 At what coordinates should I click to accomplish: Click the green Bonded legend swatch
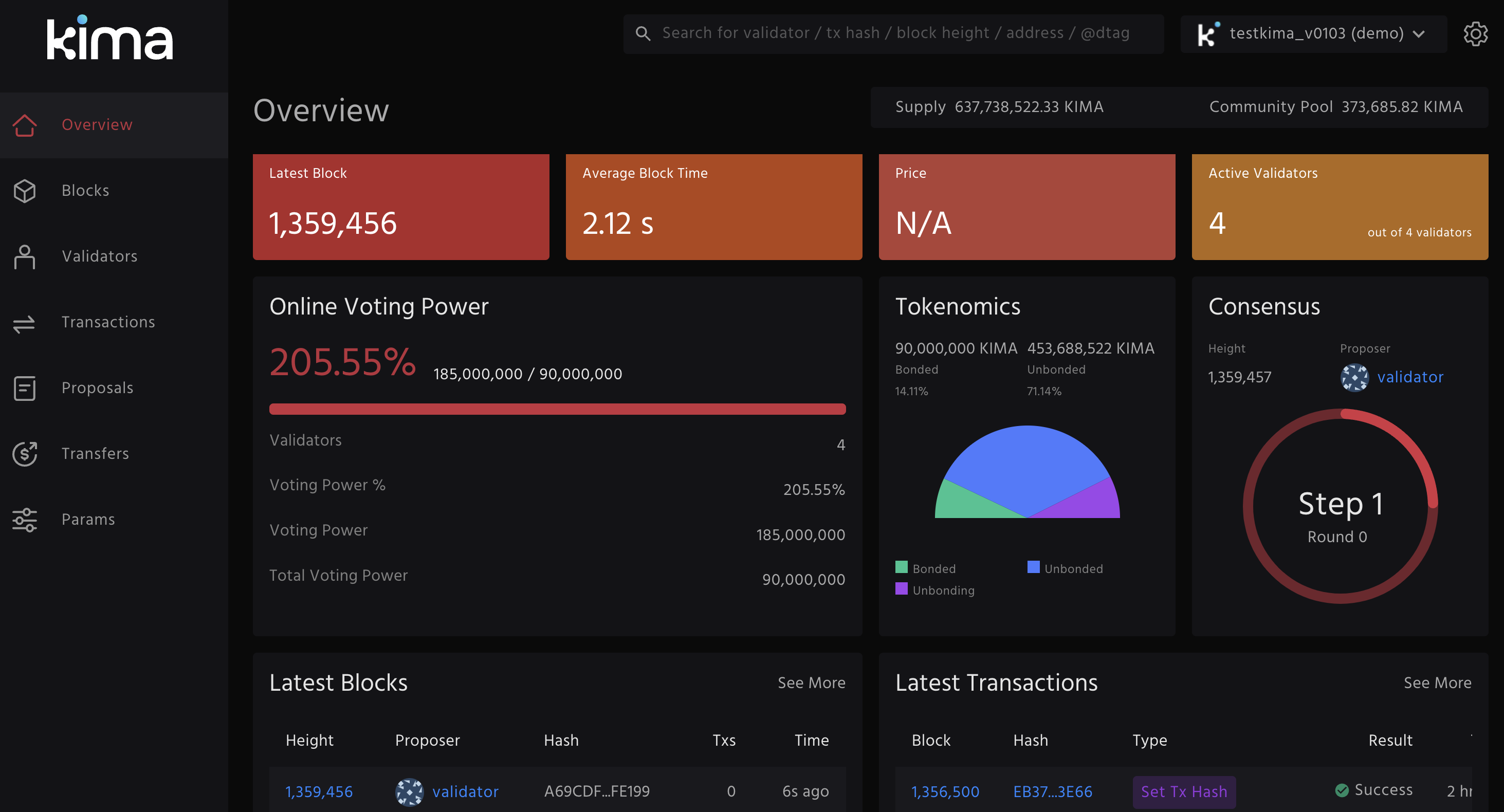(902, 567)
